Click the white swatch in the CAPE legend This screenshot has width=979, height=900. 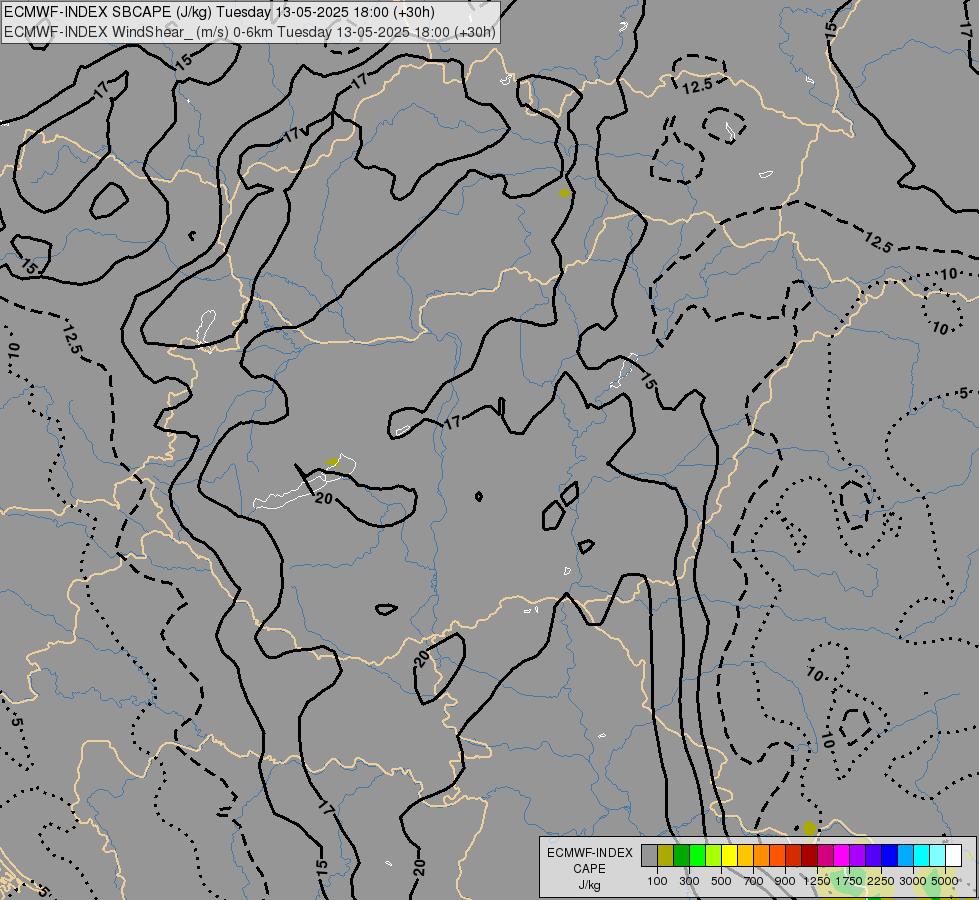pyautogui.click(x=954, y=855)
